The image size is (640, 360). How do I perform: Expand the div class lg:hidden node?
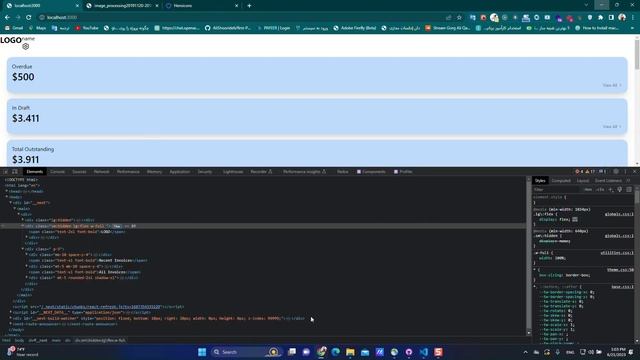(x=22, y=220)
